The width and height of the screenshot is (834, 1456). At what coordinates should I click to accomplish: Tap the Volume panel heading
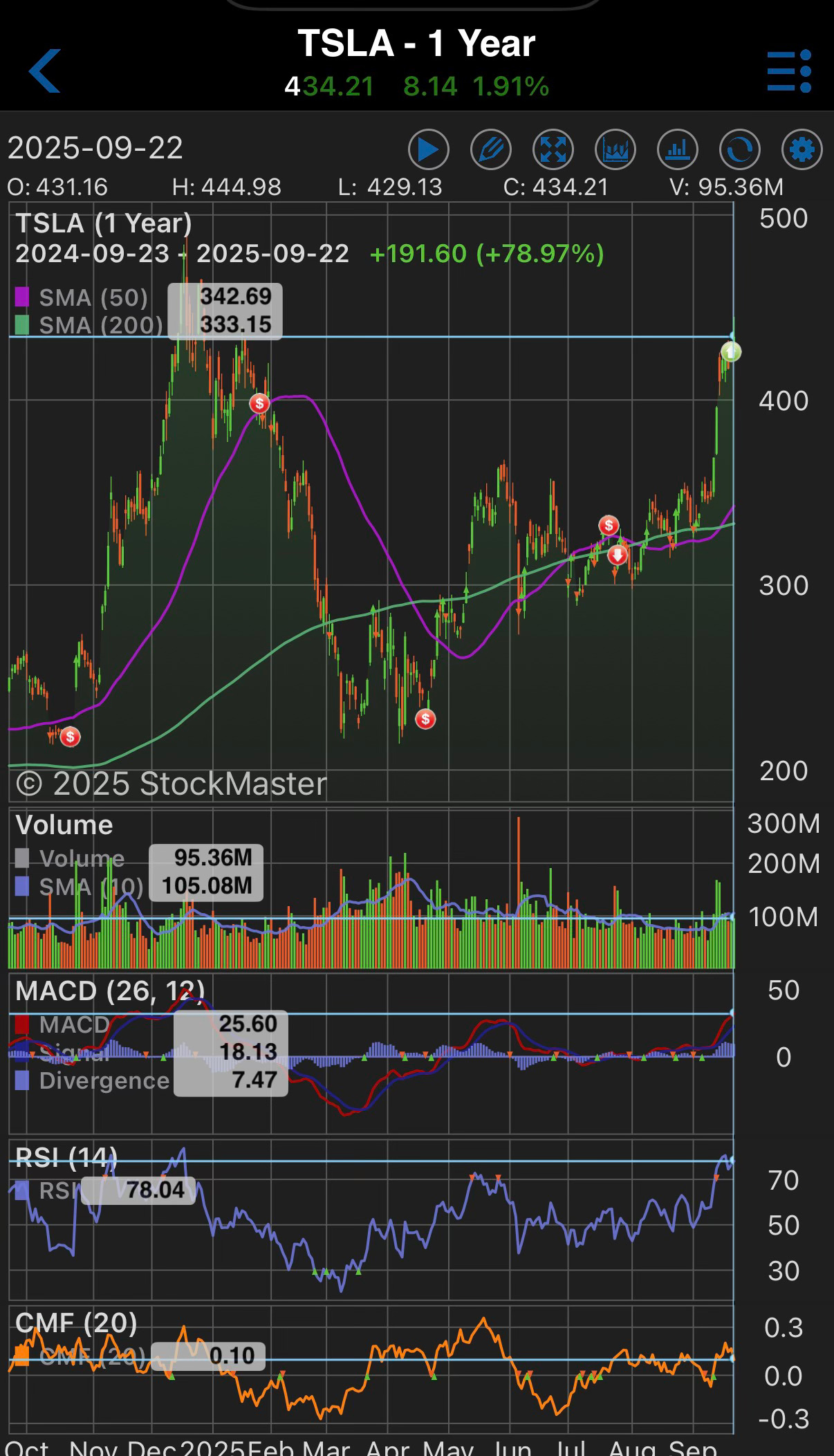tap(64, 825)
